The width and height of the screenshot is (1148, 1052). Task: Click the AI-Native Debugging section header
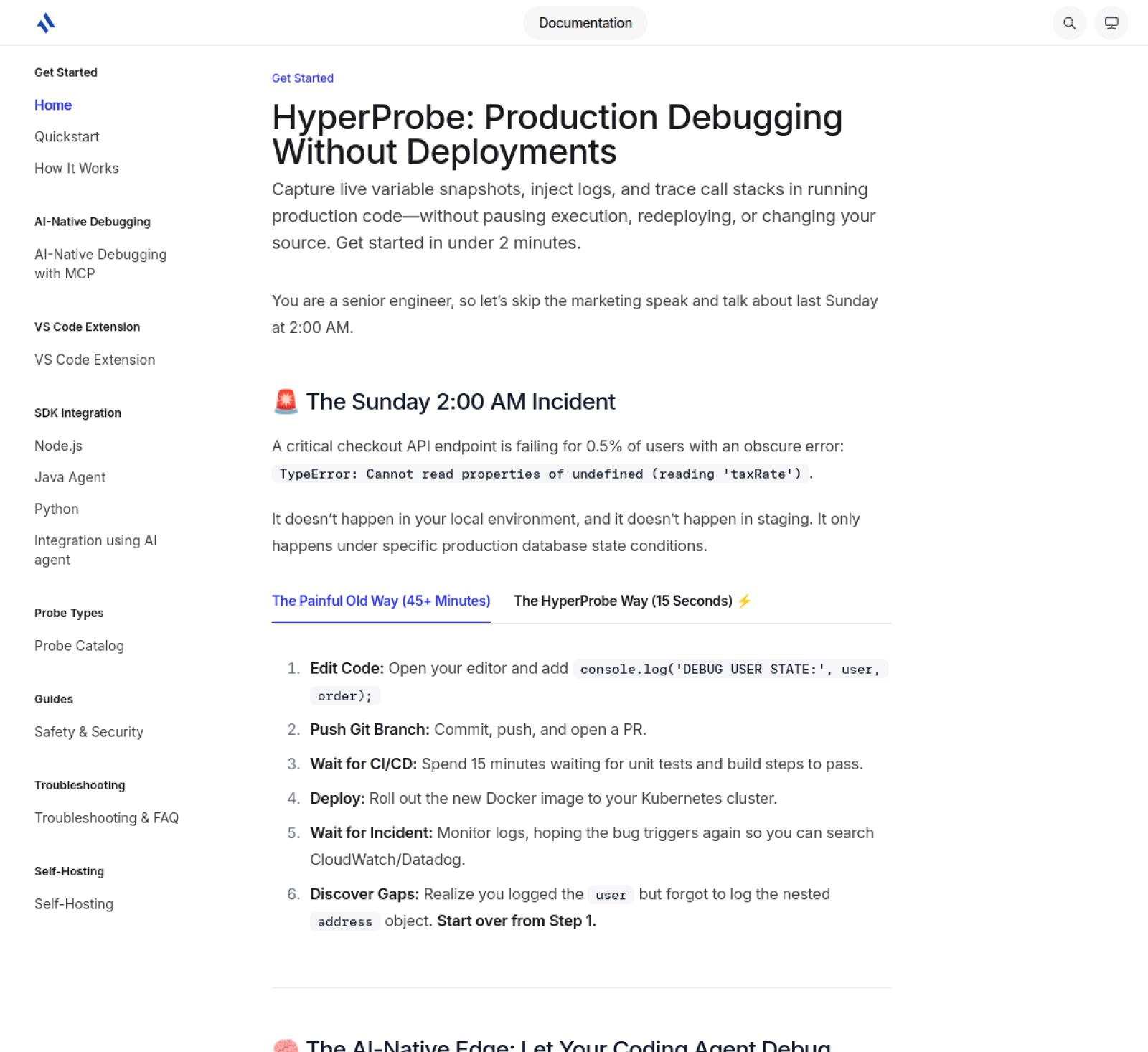click(x=93, y=222)
